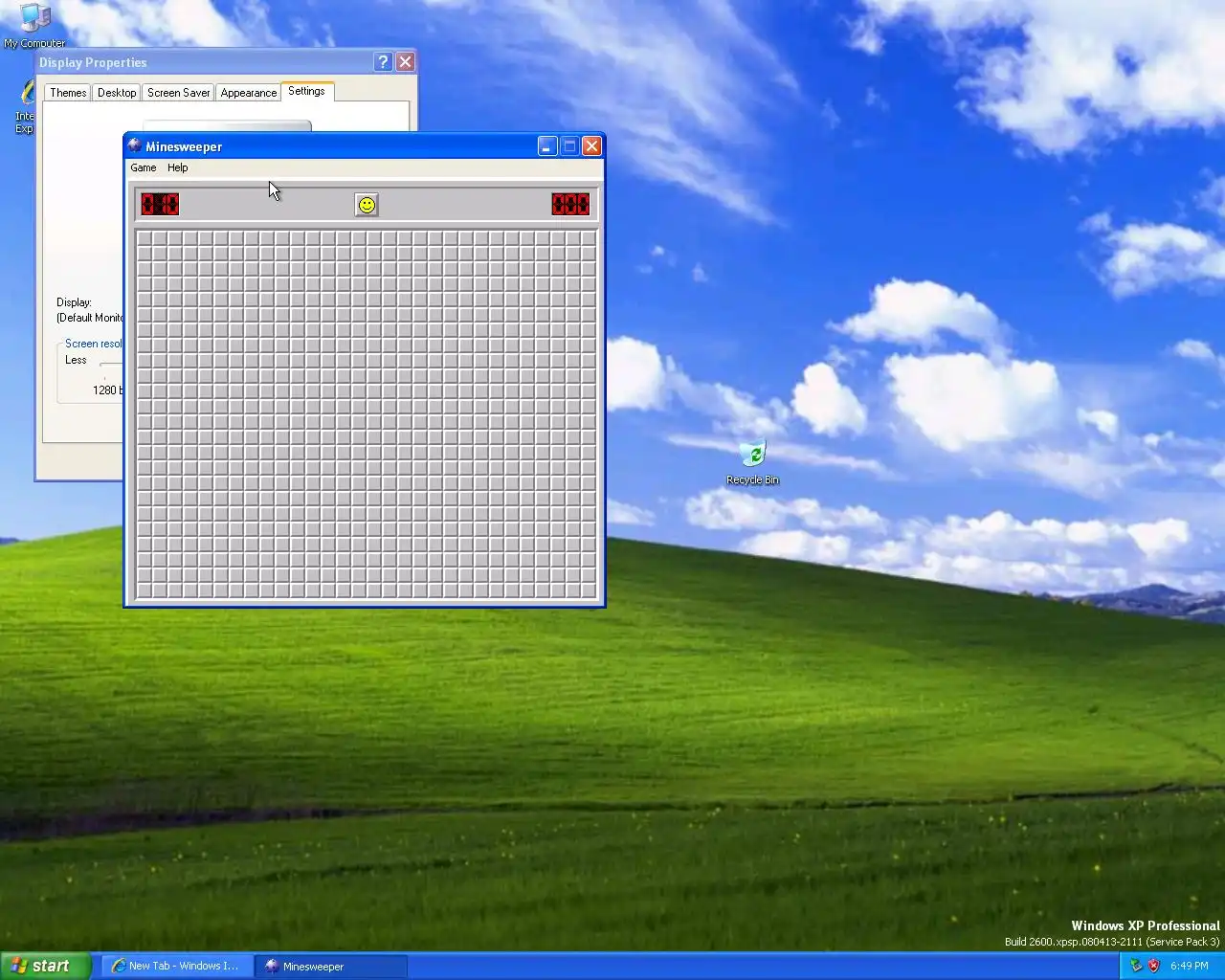Open Screen Saver tab in Display Properties
The width and height of the screenshot is (1225, 980).
pyautogui.click(x=179, y=93)
